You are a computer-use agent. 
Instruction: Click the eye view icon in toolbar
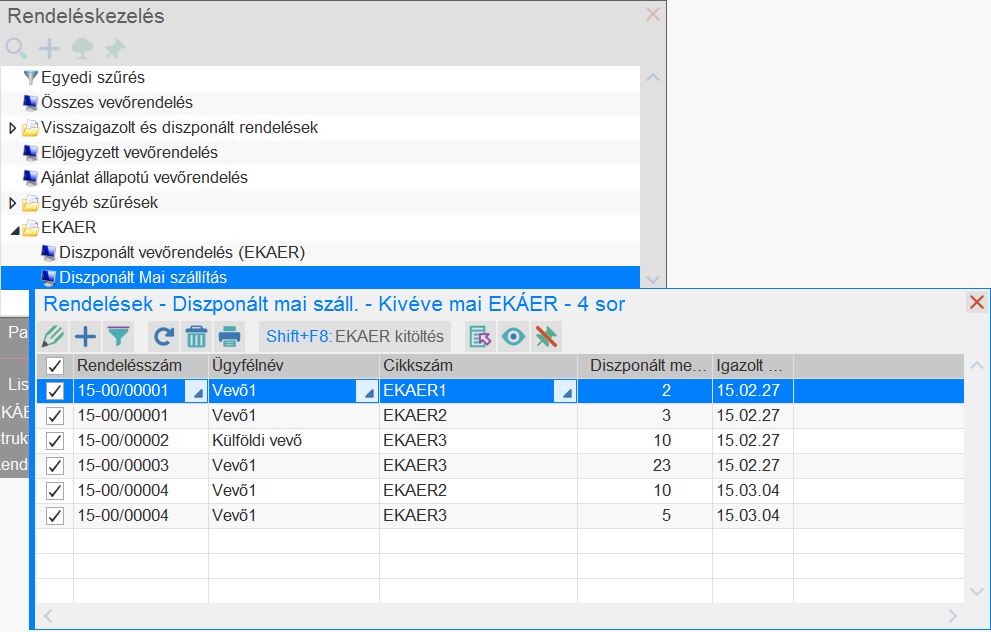513,337
